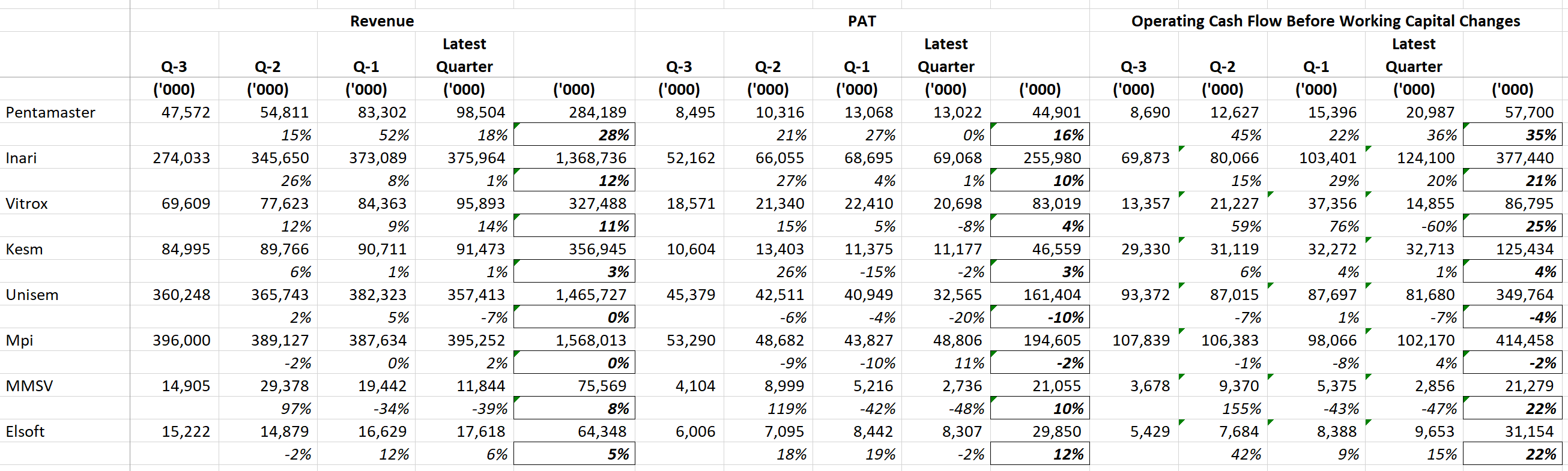This screenshot has width=1568, height=471.
Task: Select Mpi PAT total 194,605
Action: [1052, 341]
